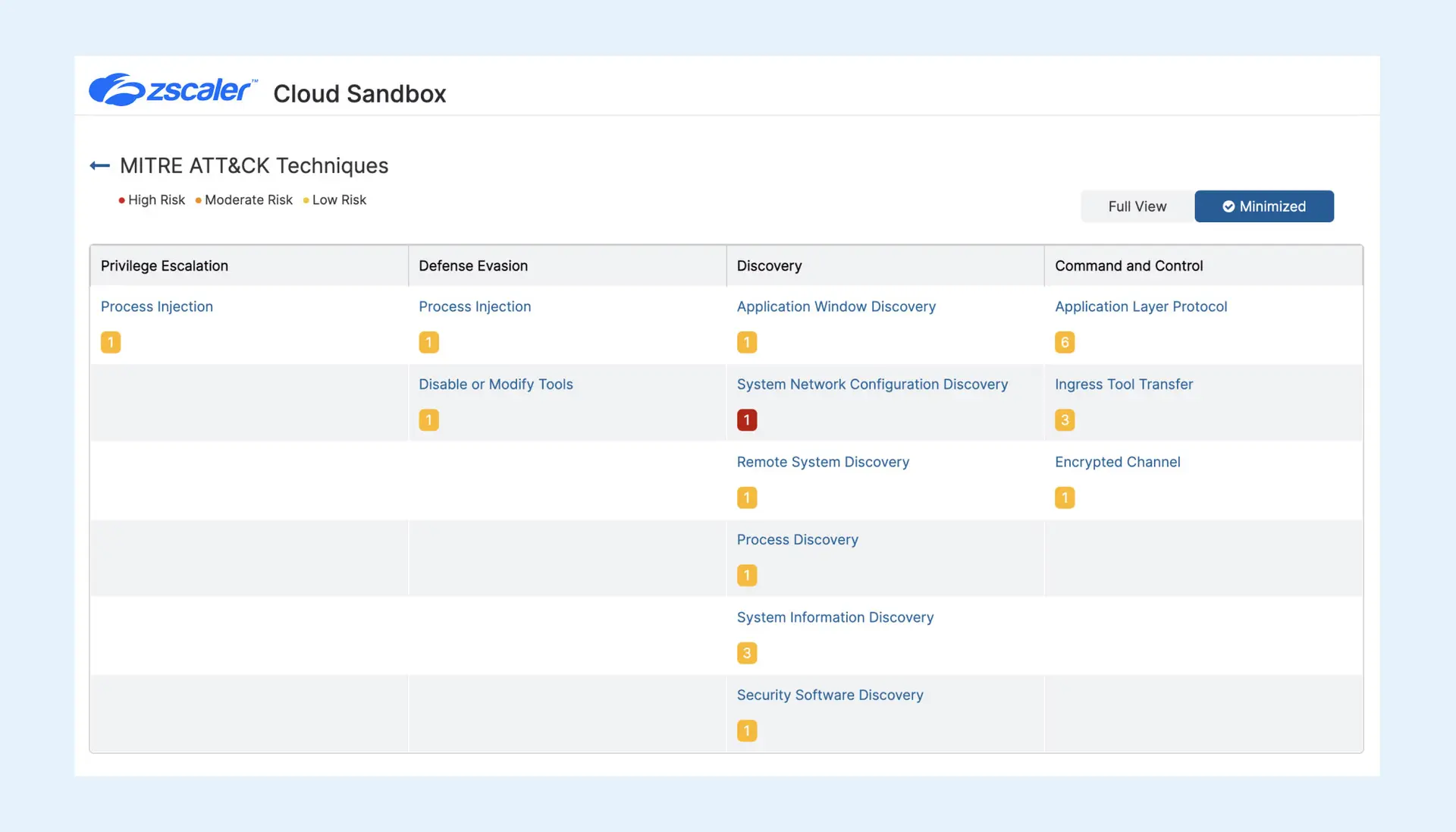Select the Minimized view button
Screen dimensions: 1456x832
[x=1264, y=206]
